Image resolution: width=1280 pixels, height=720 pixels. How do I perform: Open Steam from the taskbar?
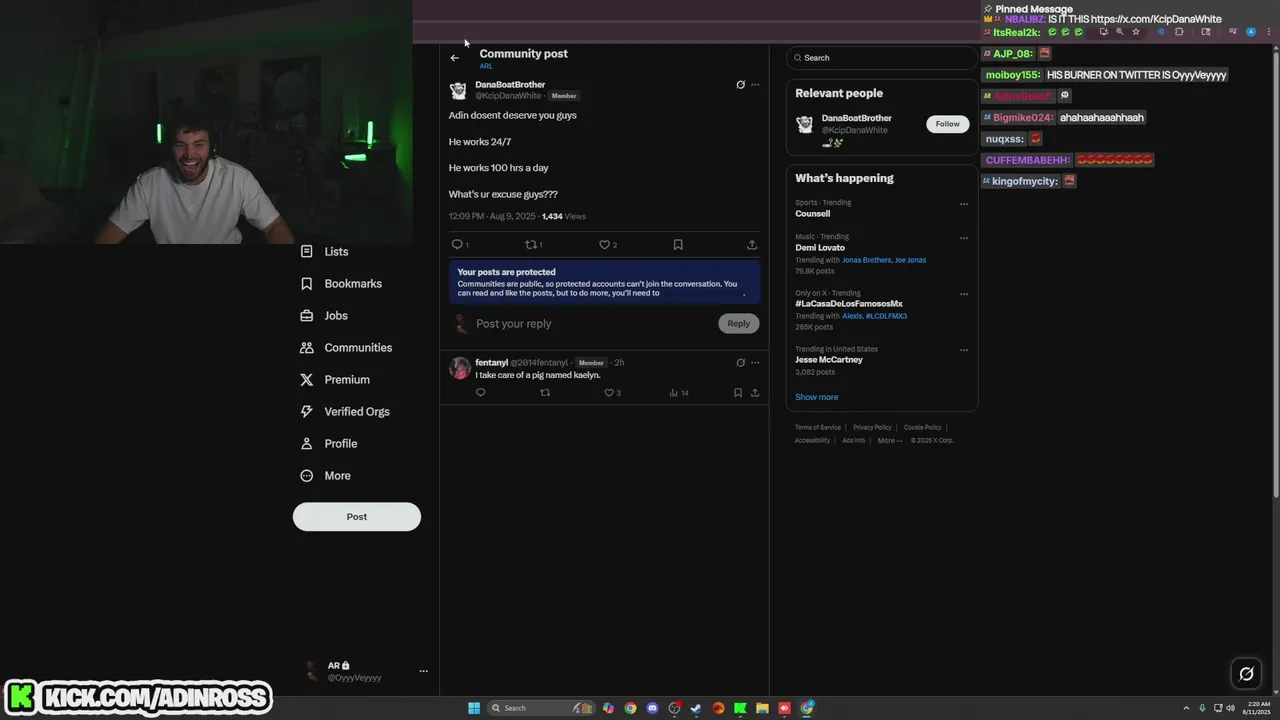[696, 708]
